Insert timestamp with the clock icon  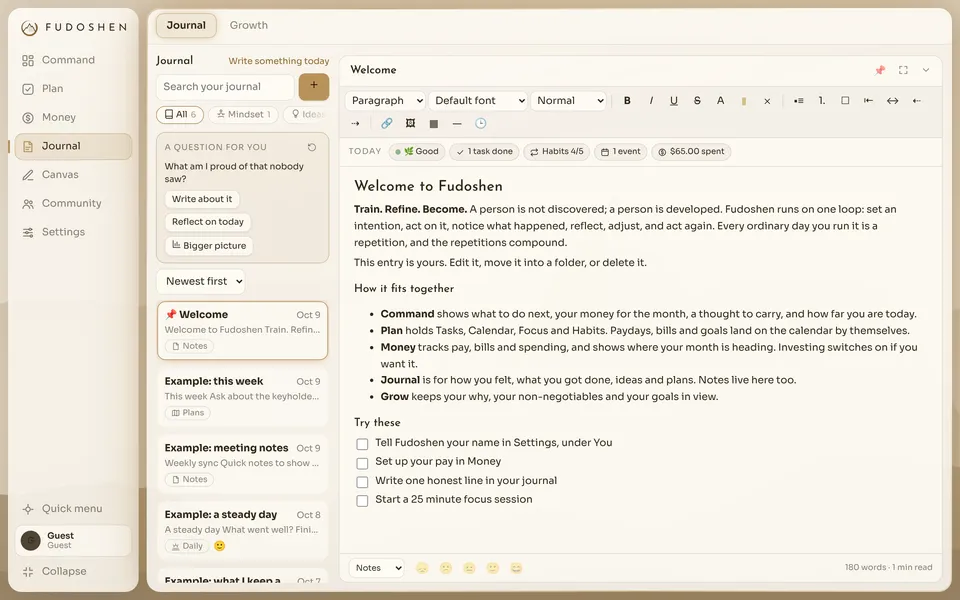coord(481,124)
